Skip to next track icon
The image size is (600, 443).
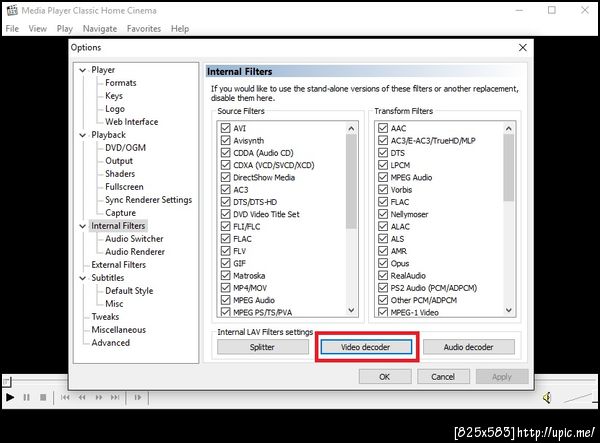pos(115,397)
